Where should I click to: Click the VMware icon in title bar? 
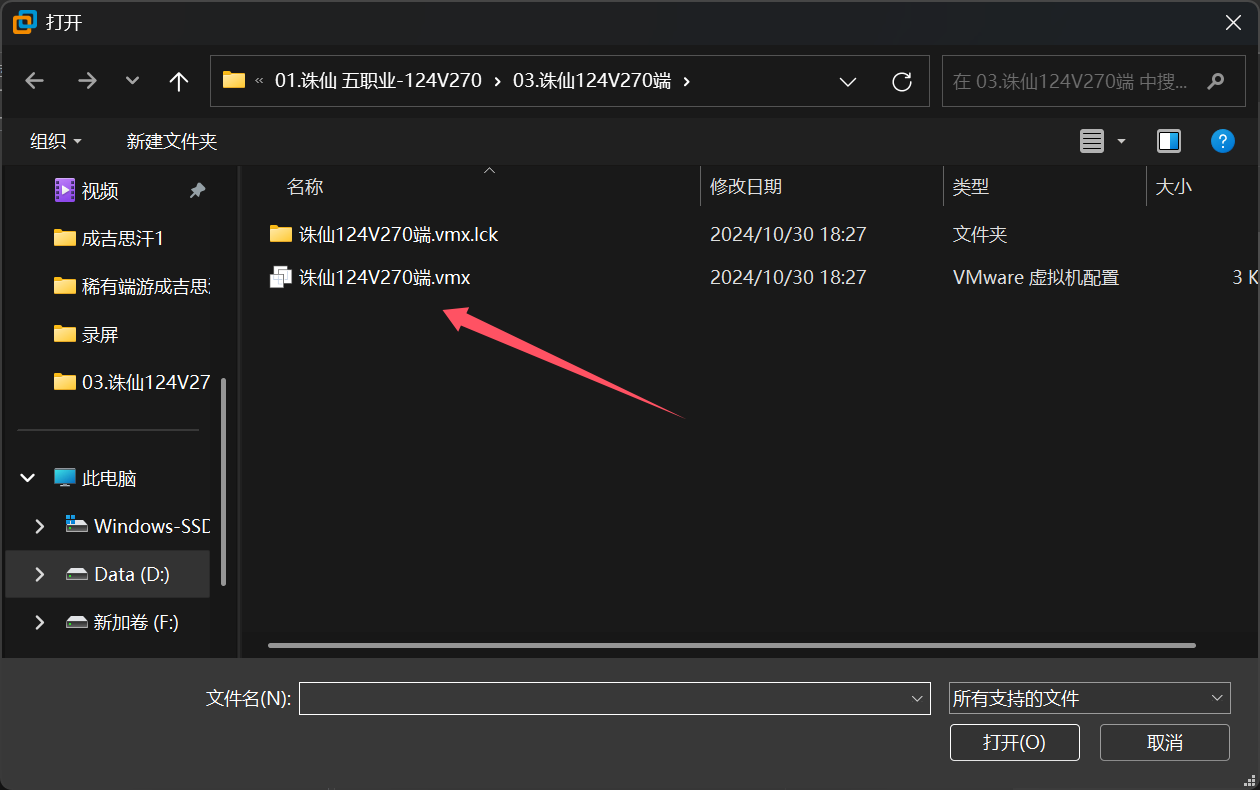tap(24, 21)
